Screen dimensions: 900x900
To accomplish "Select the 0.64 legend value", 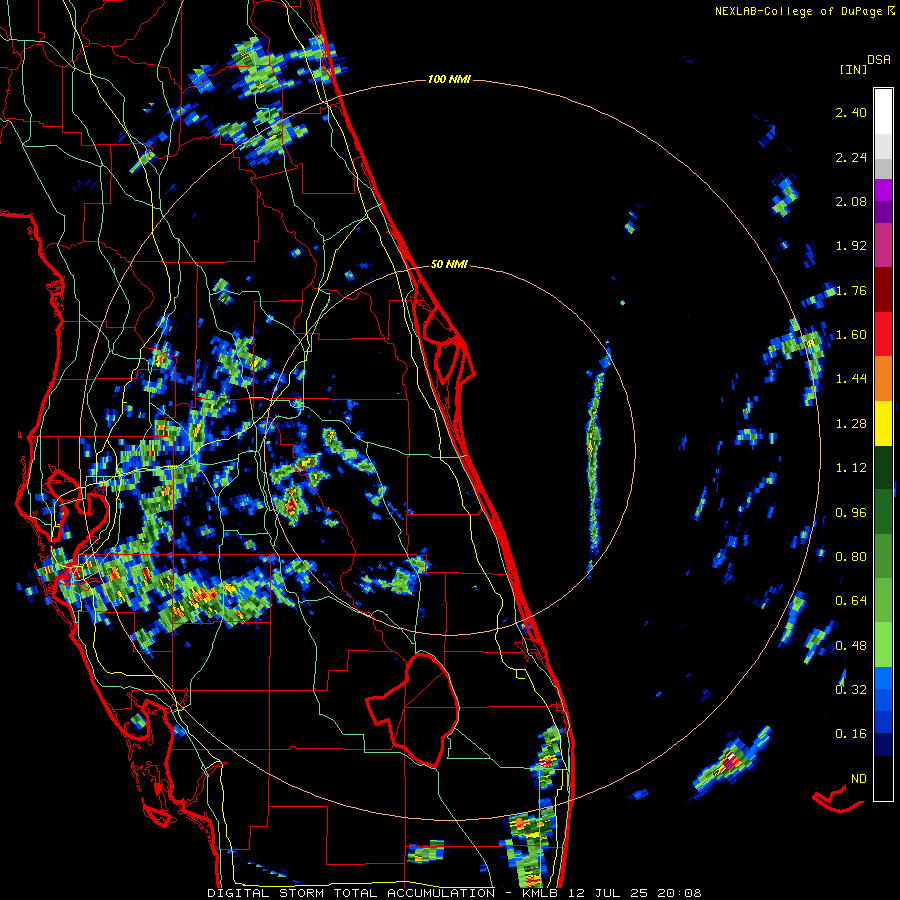I will (x=851, y=601).
